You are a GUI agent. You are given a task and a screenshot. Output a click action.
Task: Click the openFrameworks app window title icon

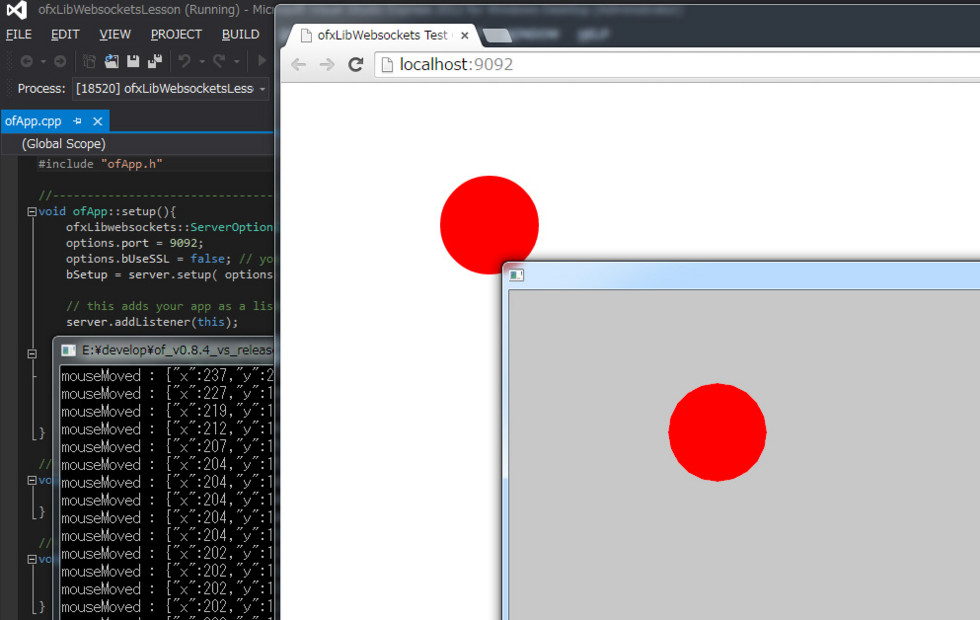[516, 275]
